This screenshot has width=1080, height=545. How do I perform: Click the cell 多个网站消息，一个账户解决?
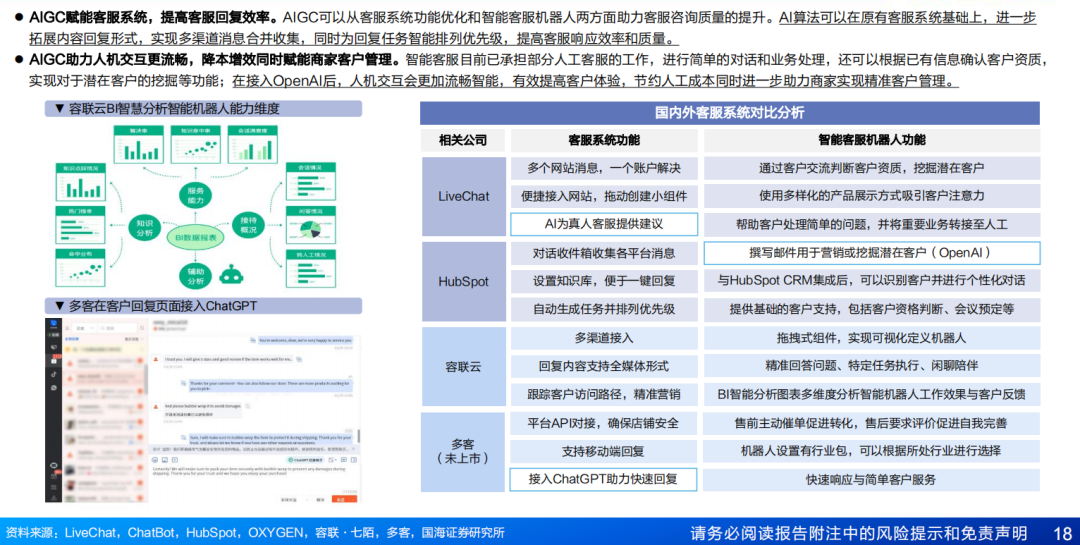[x=603, y=168]
